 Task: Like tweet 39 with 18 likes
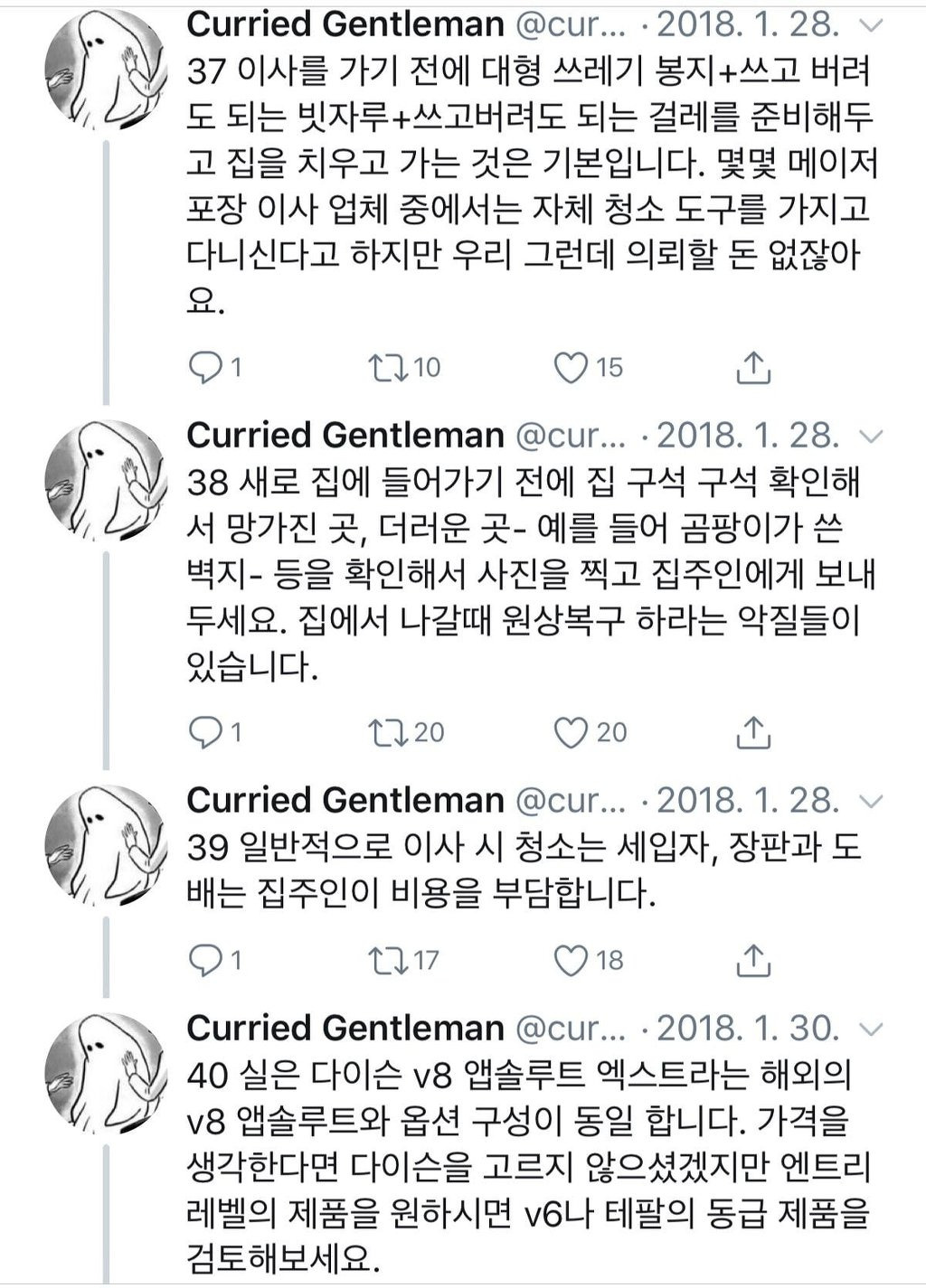tap(571, 960)
